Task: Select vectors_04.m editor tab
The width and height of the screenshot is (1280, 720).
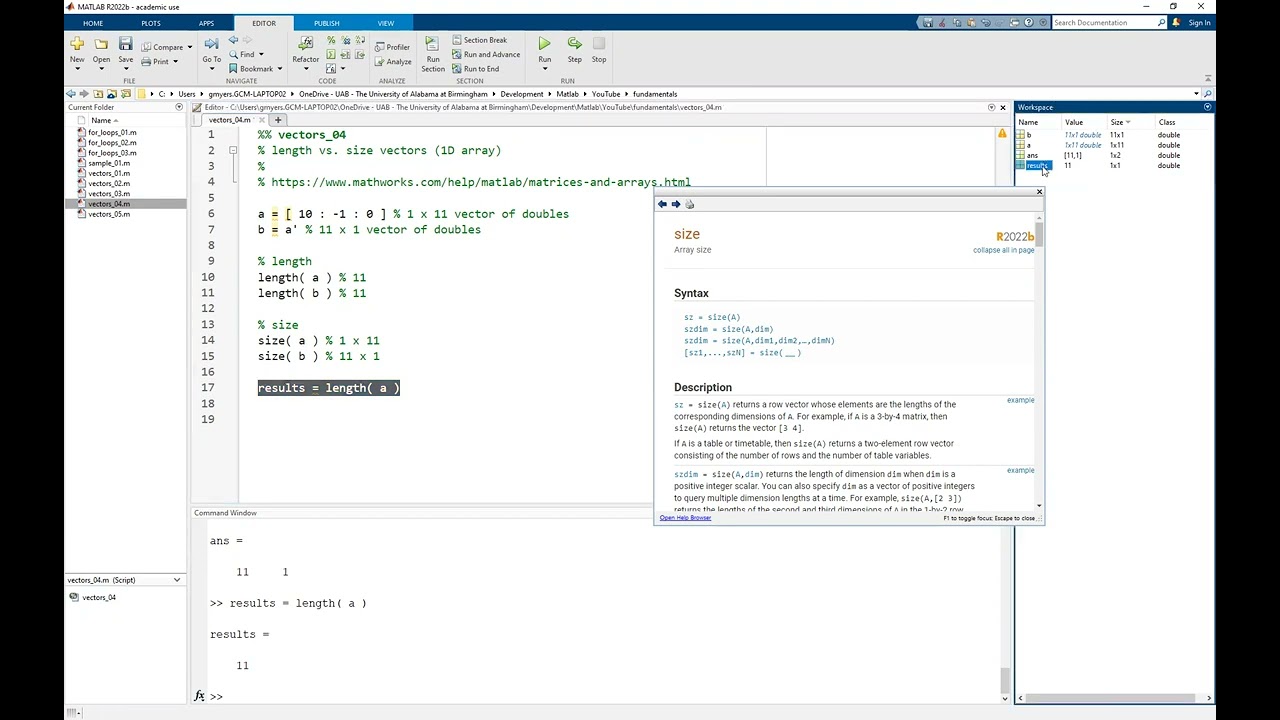Action: (230, 120)
